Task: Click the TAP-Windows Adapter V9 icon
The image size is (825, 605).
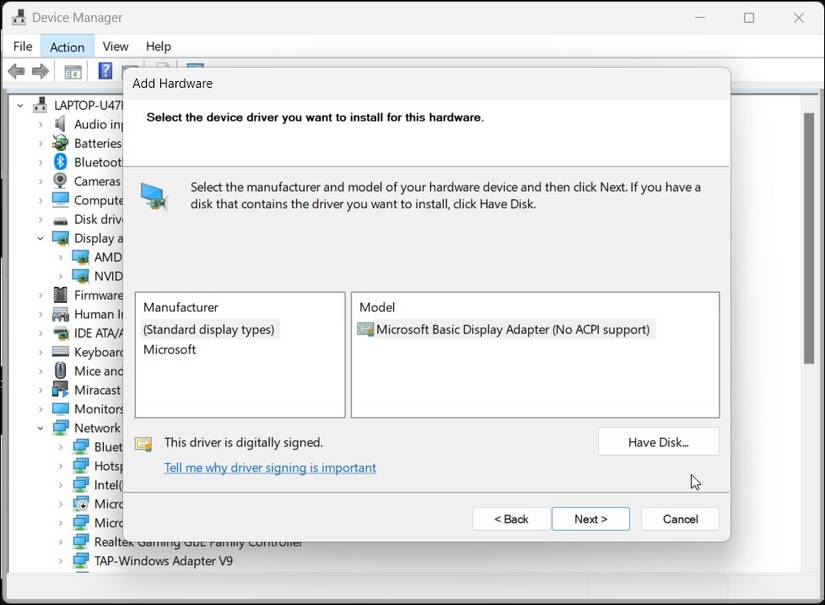Action: click(x=80, y=561)
